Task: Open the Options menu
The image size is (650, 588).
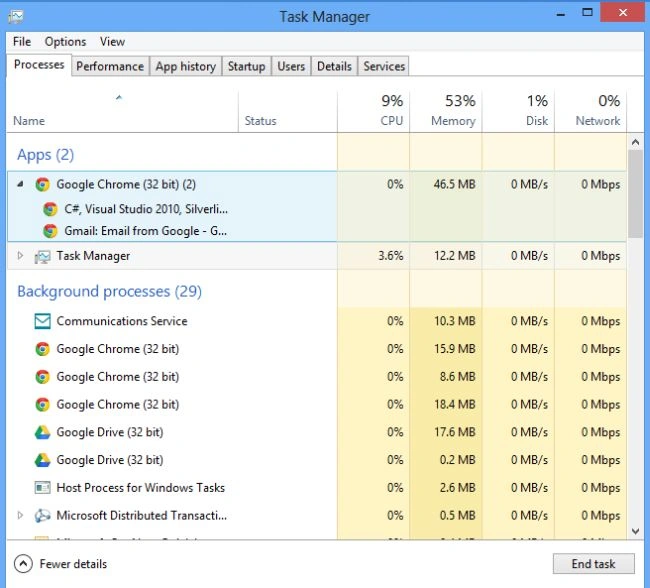Action: click(x=65, y=41)
